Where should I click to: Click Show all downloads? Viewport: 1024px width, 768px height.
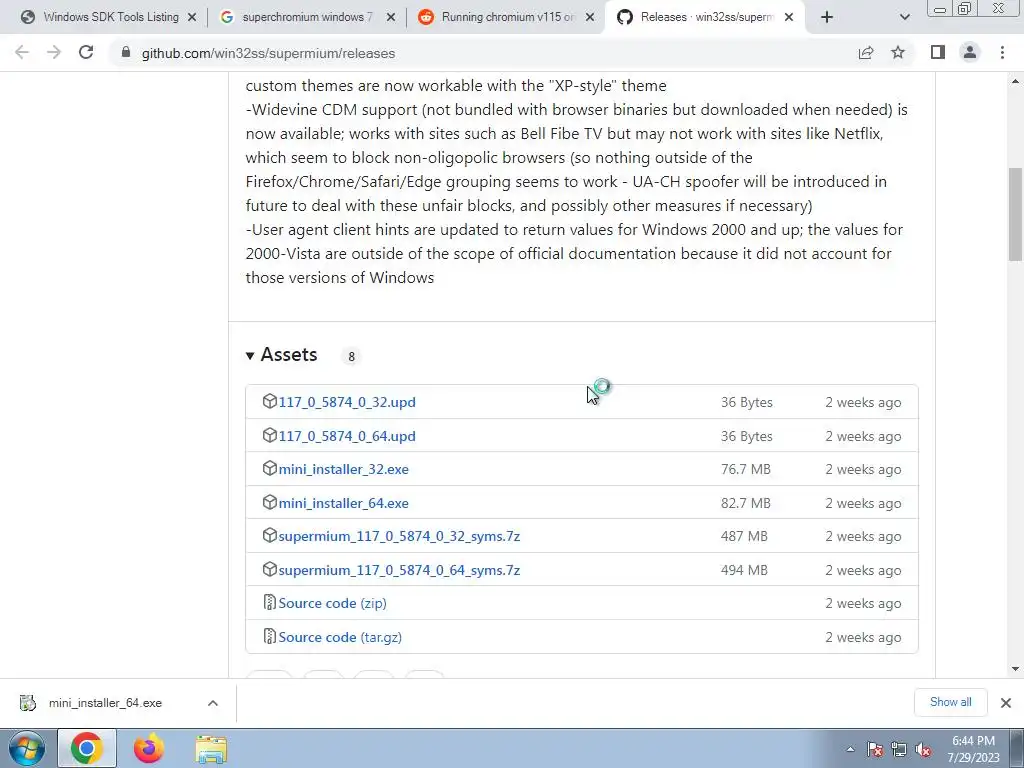(x=950, y=702)
